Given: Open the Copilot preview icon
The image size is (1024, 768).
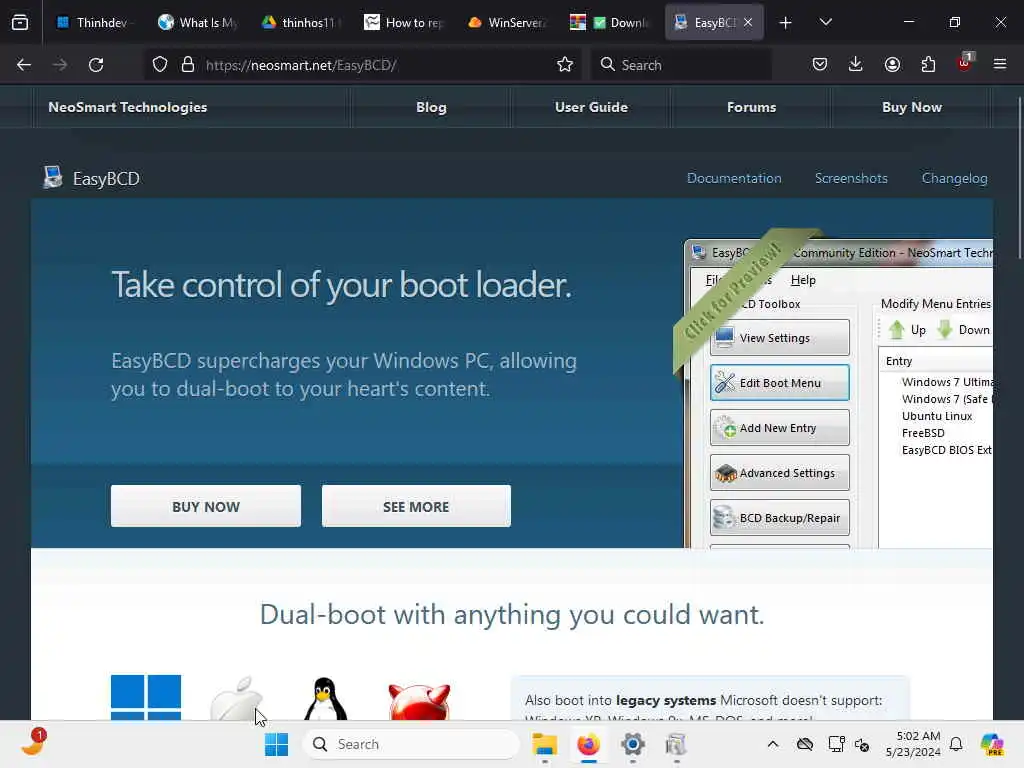Looking at the screenshot, I should coord(993,744).
